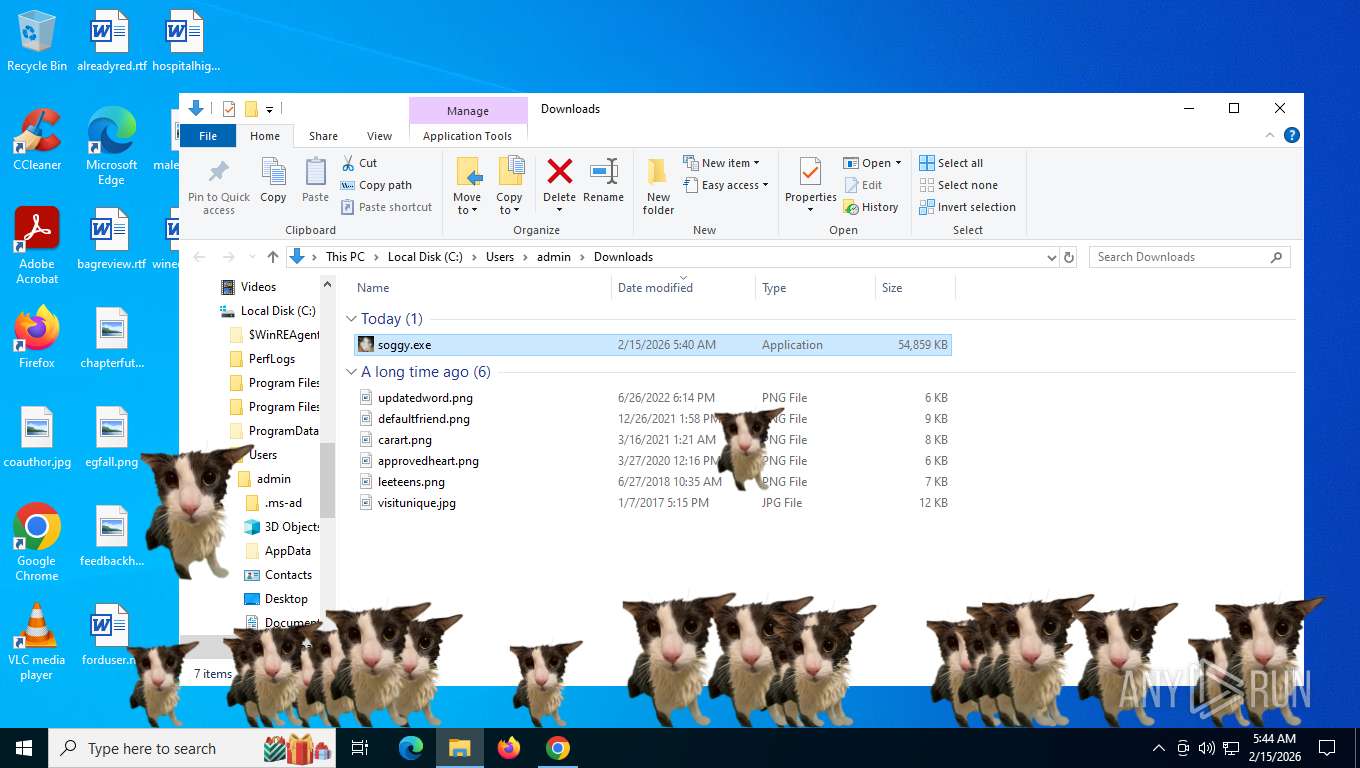The height and width of the screenshot is (768, 1360).
Task: Open address bar history dropdown
Action: click(1051, 257)
